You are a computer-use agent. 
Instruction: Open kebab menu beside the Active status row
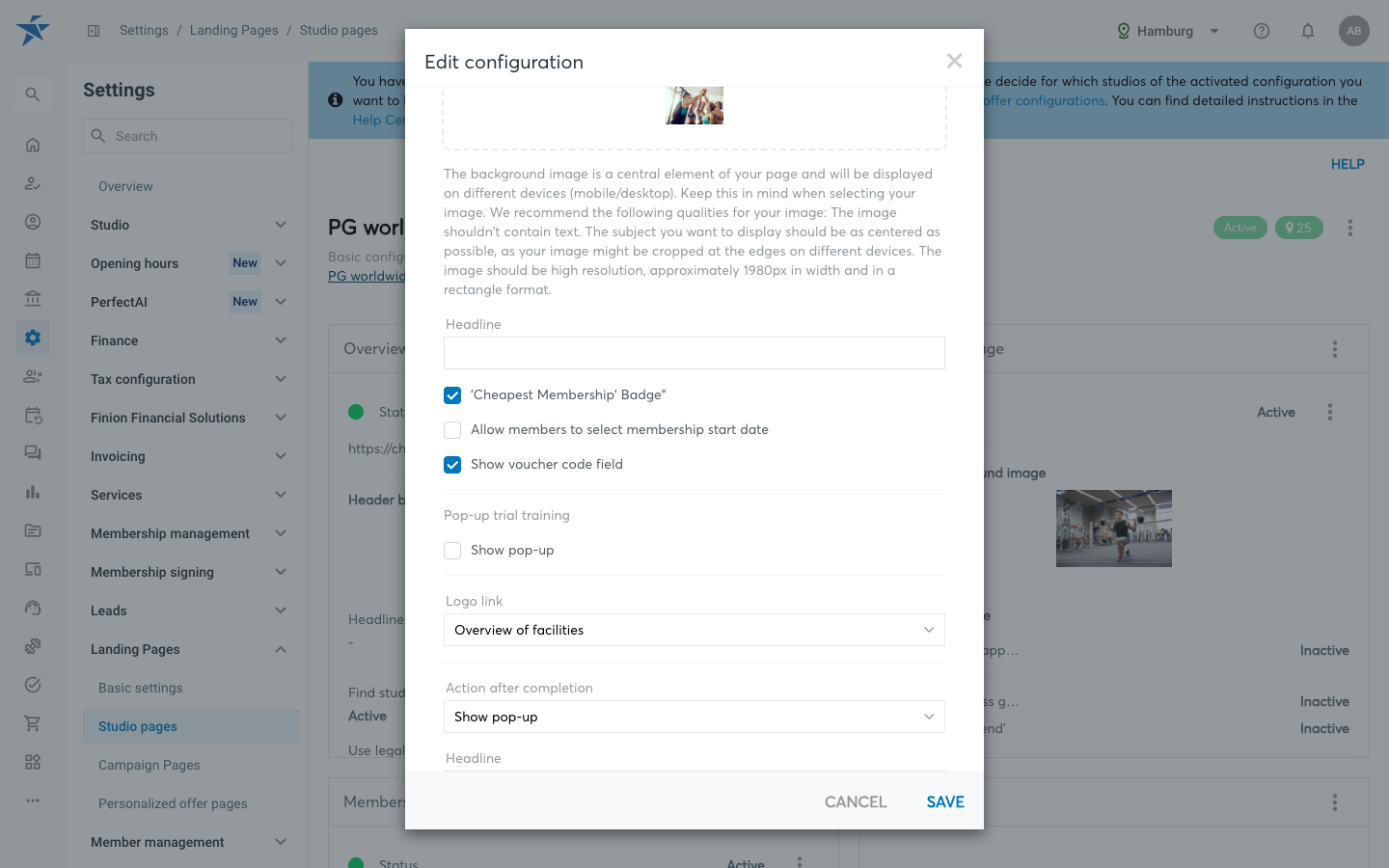pyautogui.click(x=1330, y=412)
